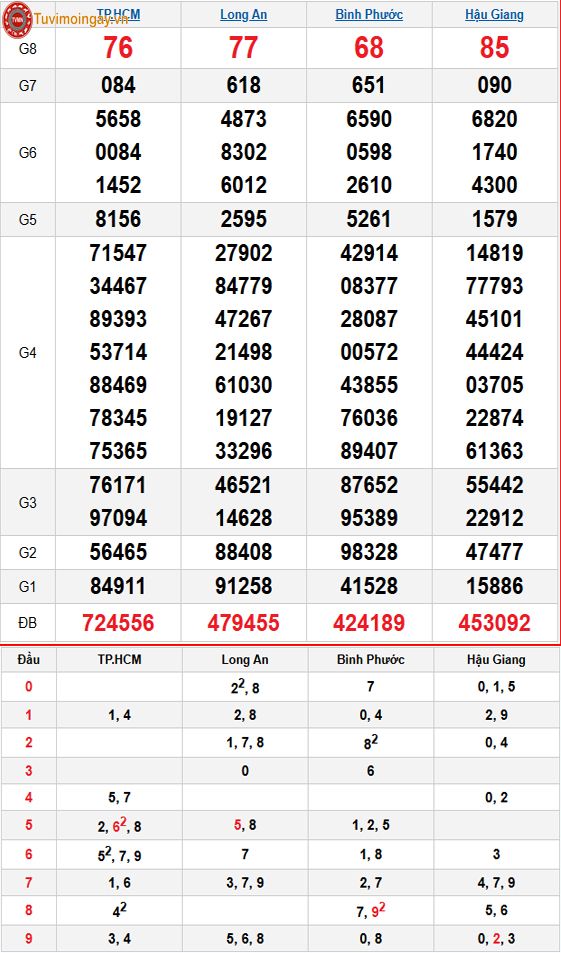The image size is (561, 953).
Task: Select the Hậu Giang special prize 453092
Action: pyautogui.click(x=494, y=622)
